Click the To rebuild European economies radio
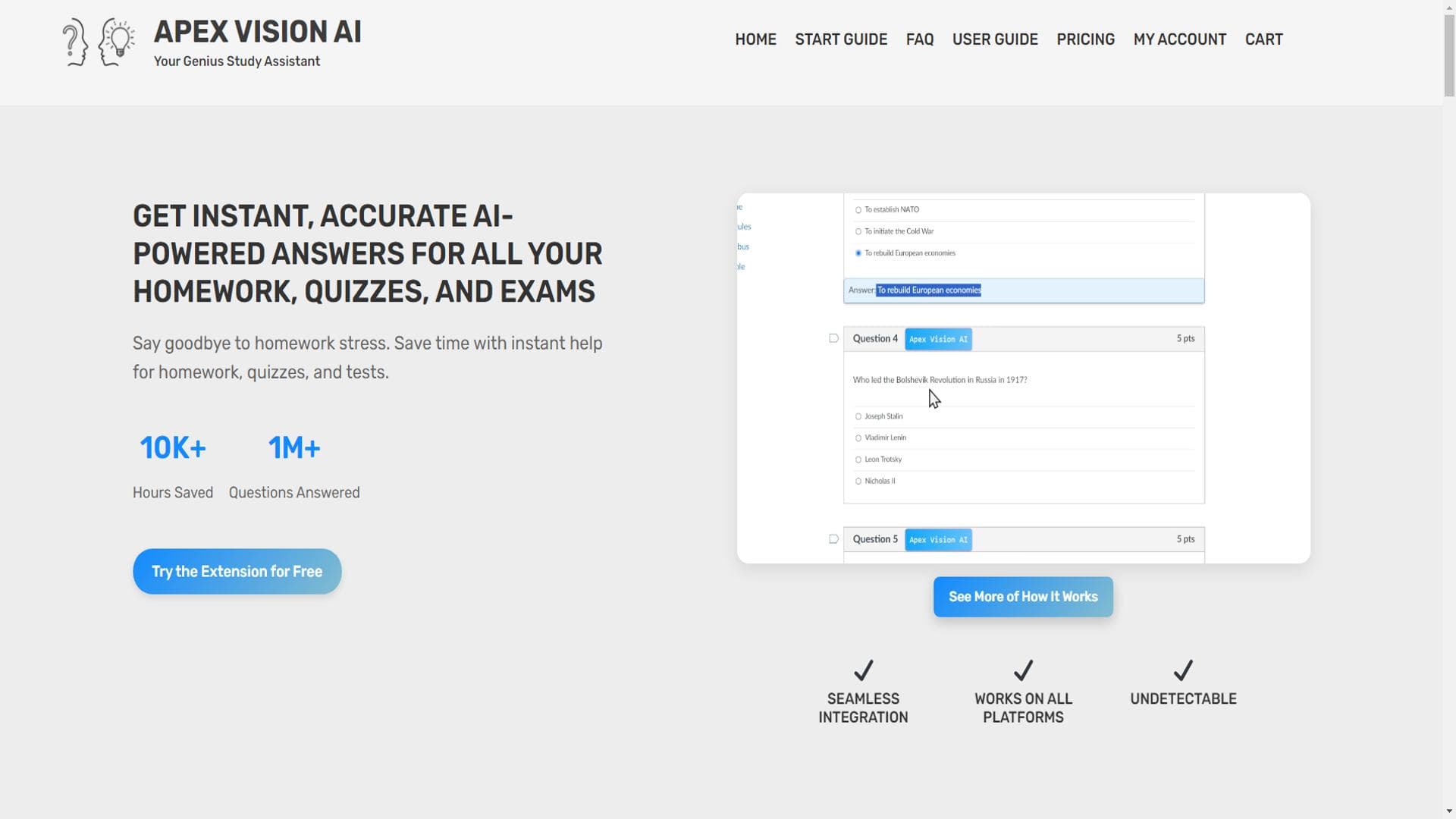The width and height of the screenshot is (1456, 819). (858, 253)
